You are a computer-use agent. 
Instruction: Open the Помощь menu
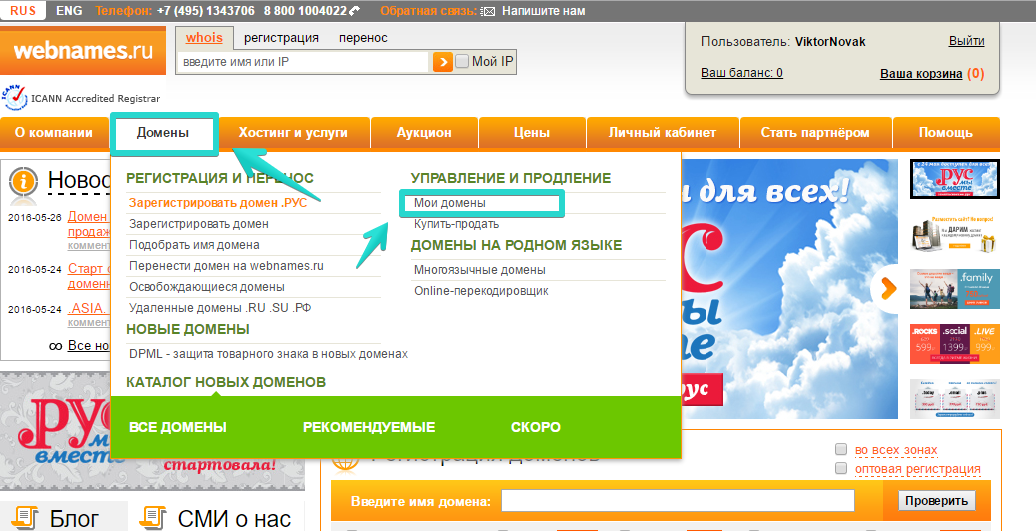click(x=946, y=133)
